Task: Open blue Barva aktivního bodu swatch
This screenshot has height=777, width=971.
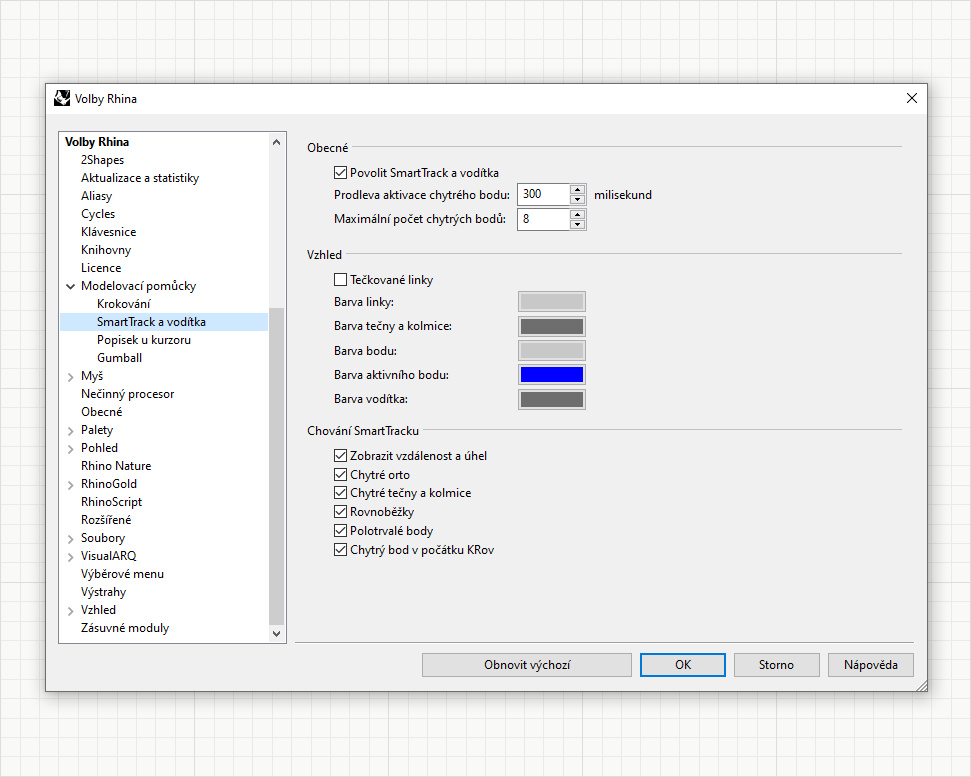Action: click(552, 375)
